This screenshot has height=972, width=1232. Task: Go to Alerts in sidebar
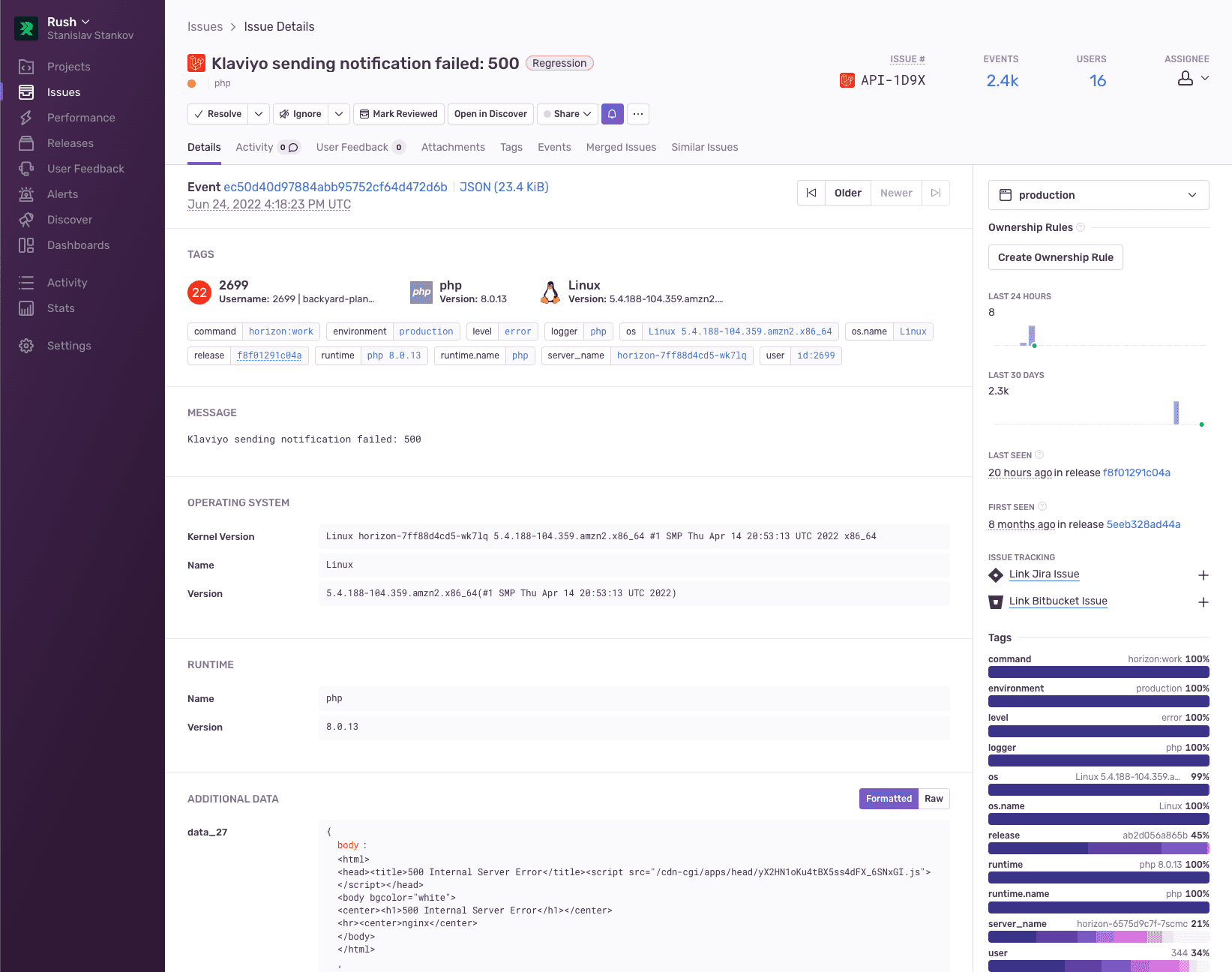click(62, 194)
